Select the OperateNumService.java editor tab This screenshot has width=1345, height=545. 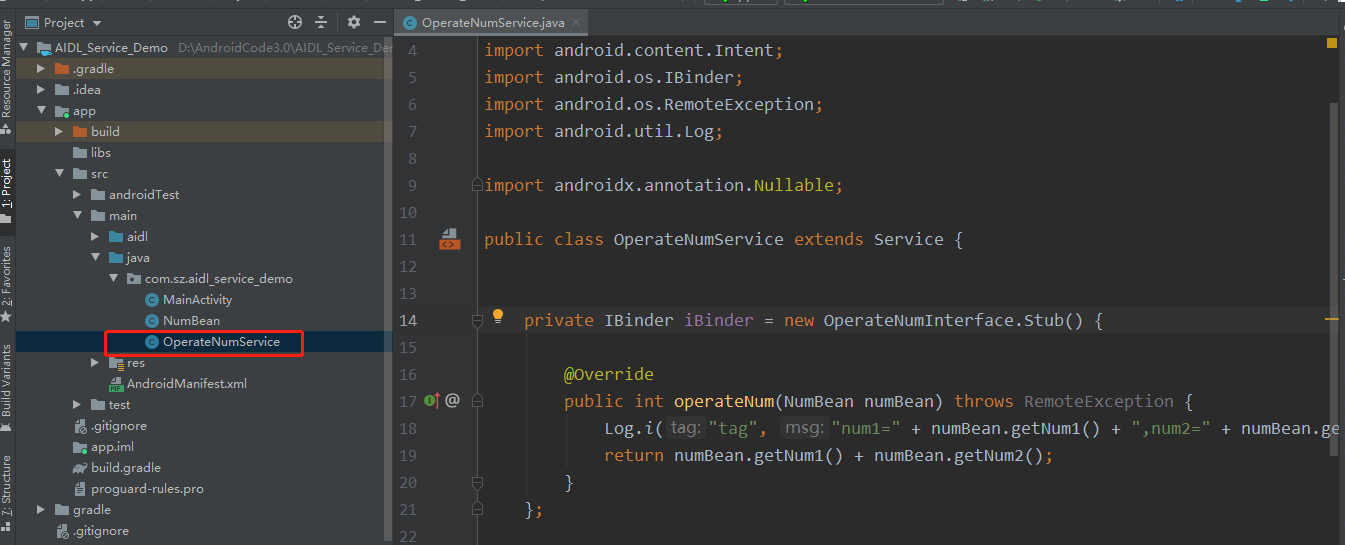pos(490,22)
